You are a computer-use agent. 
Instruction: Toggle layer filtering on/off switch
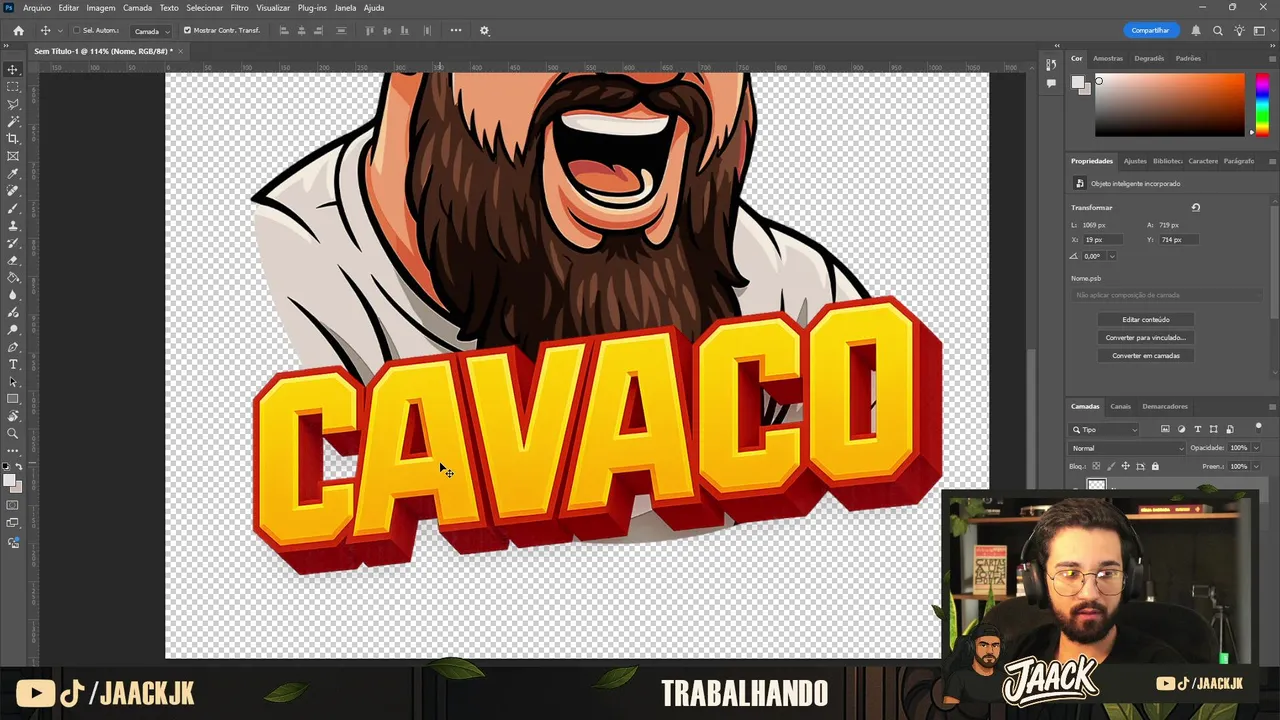1258,427
